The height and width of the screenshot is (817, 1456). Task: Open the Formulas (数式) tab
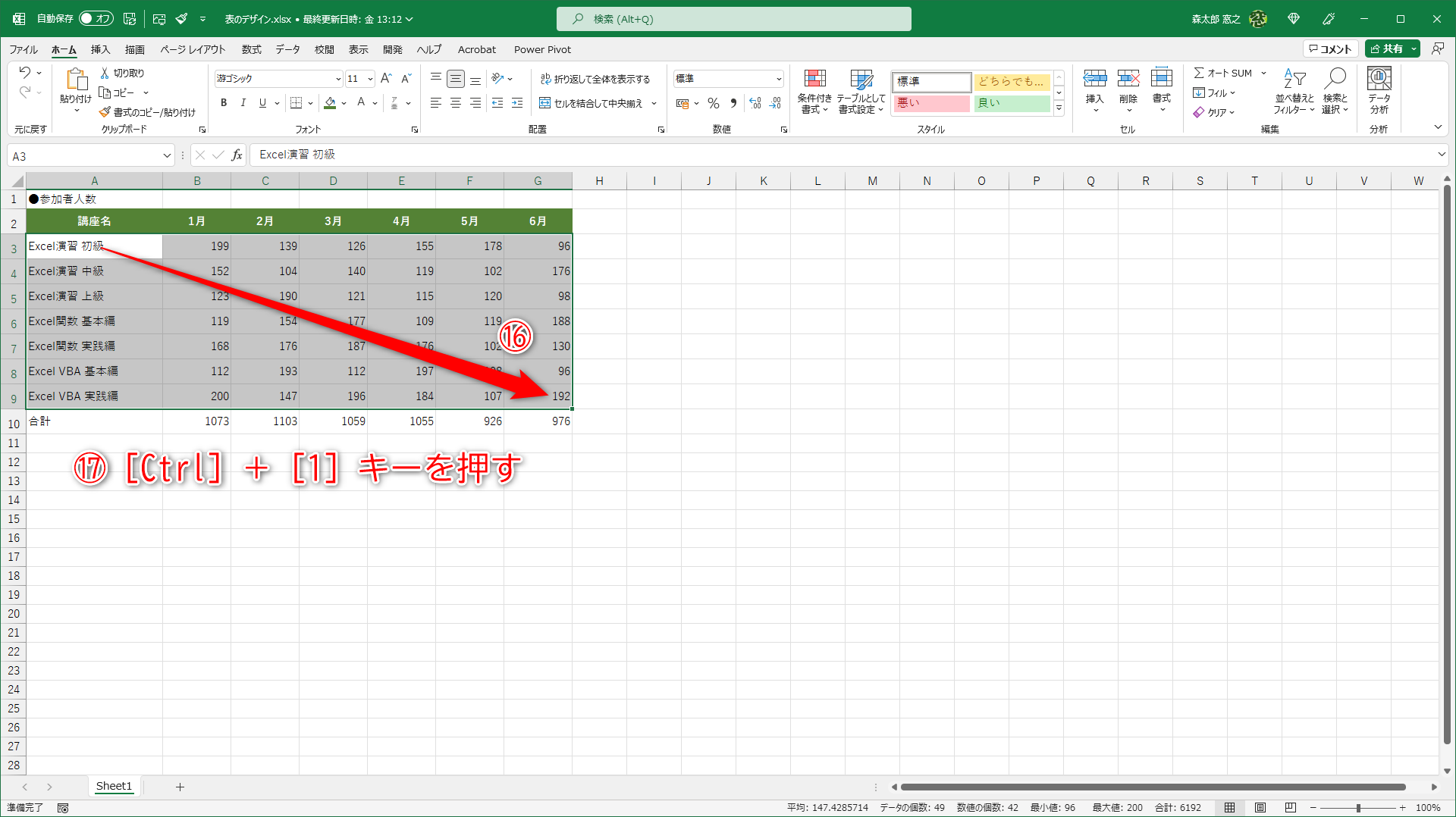pos(251,49)
